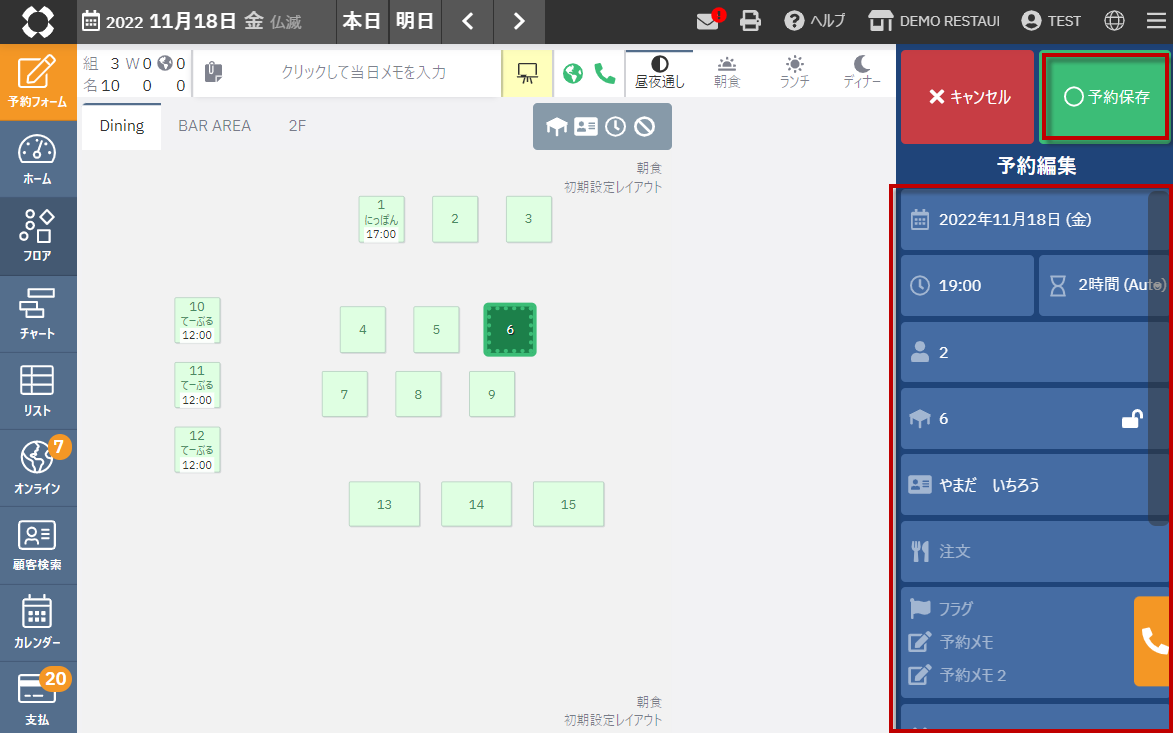Toggle green phone reservations filter
The height and width of the screenshot is (733, 1173).
point(604,73)
